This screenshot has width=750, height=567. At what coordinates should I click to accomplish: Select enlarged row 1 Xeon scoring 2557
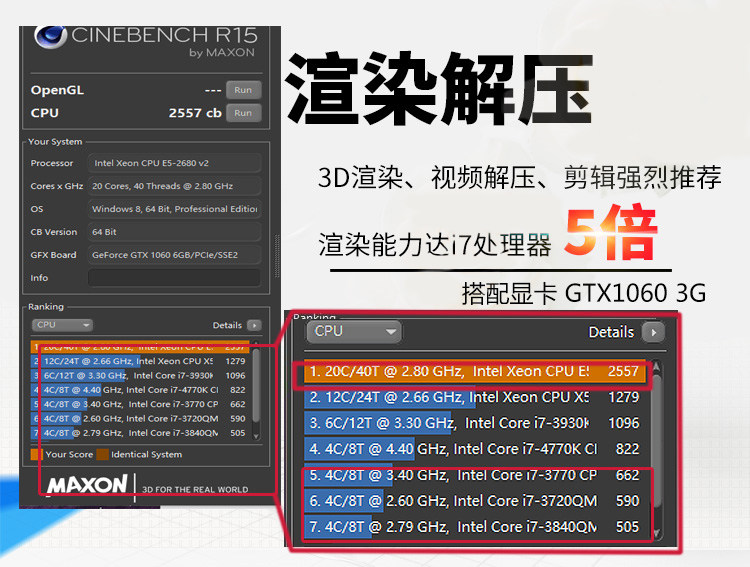click(x=475, y=371)
